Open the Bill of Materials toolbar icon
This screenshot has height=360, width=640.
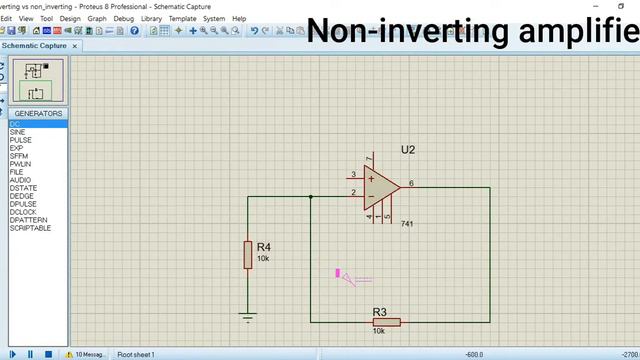[x=99, y=31]
